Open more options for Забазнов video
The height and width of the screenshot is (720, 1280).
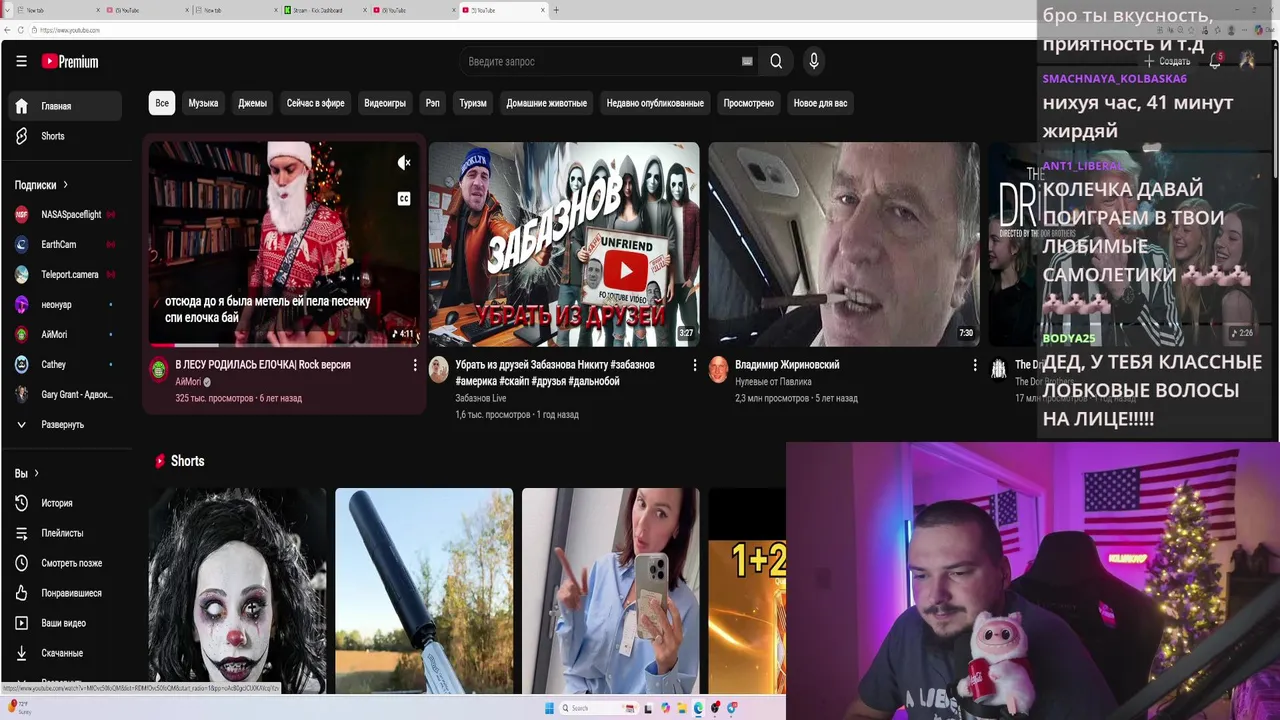(x=695, y=366)
